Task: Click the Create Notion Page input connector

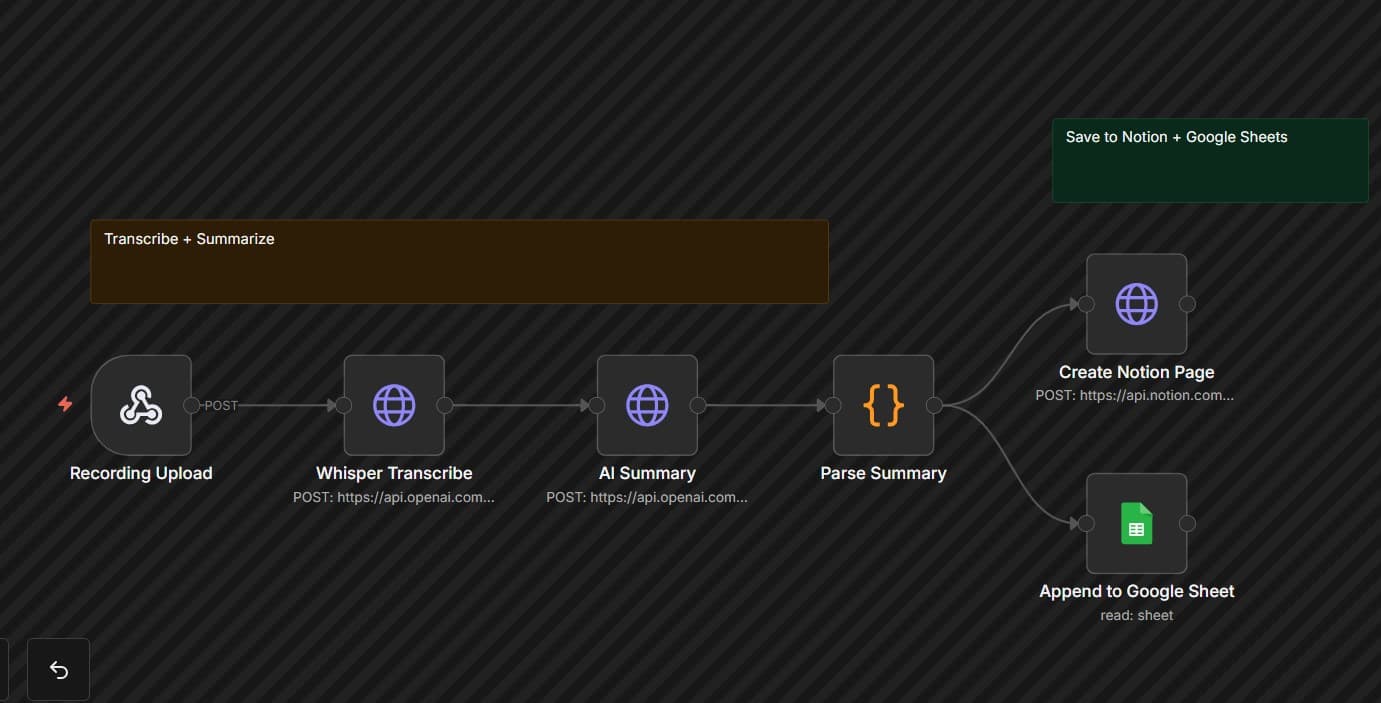Action: coord(1086,304)
